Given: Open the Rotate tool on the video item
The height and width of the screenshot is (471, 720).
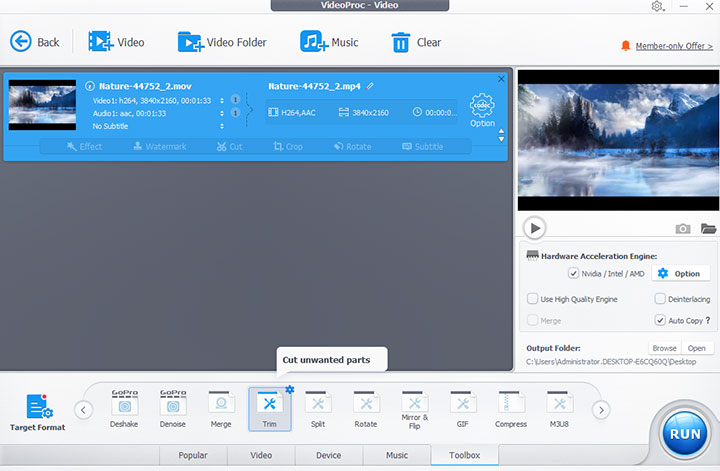Looking at the screenshot, I should click(353, 146).
